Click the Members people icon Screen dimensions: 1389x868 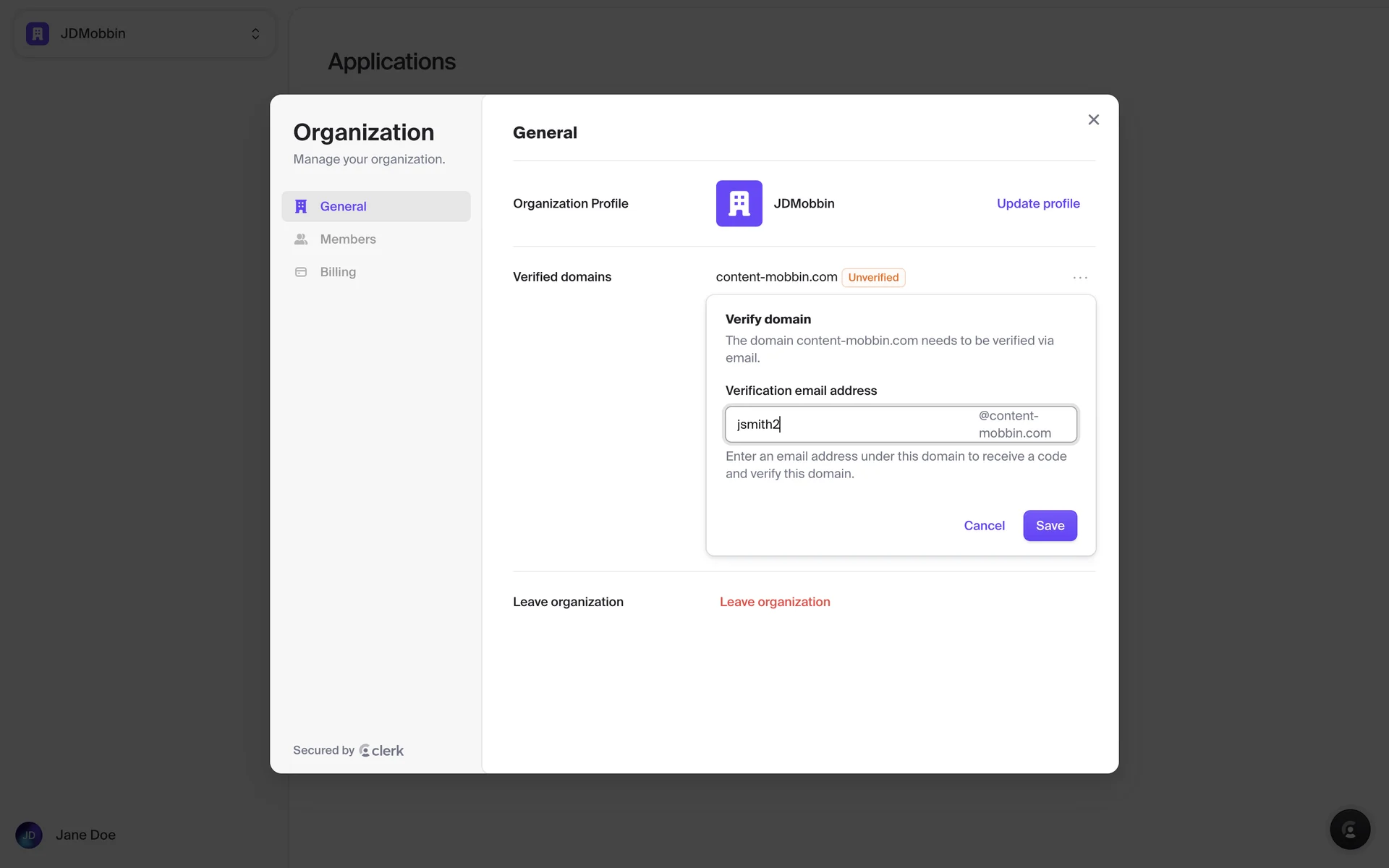tap(301, 239)
